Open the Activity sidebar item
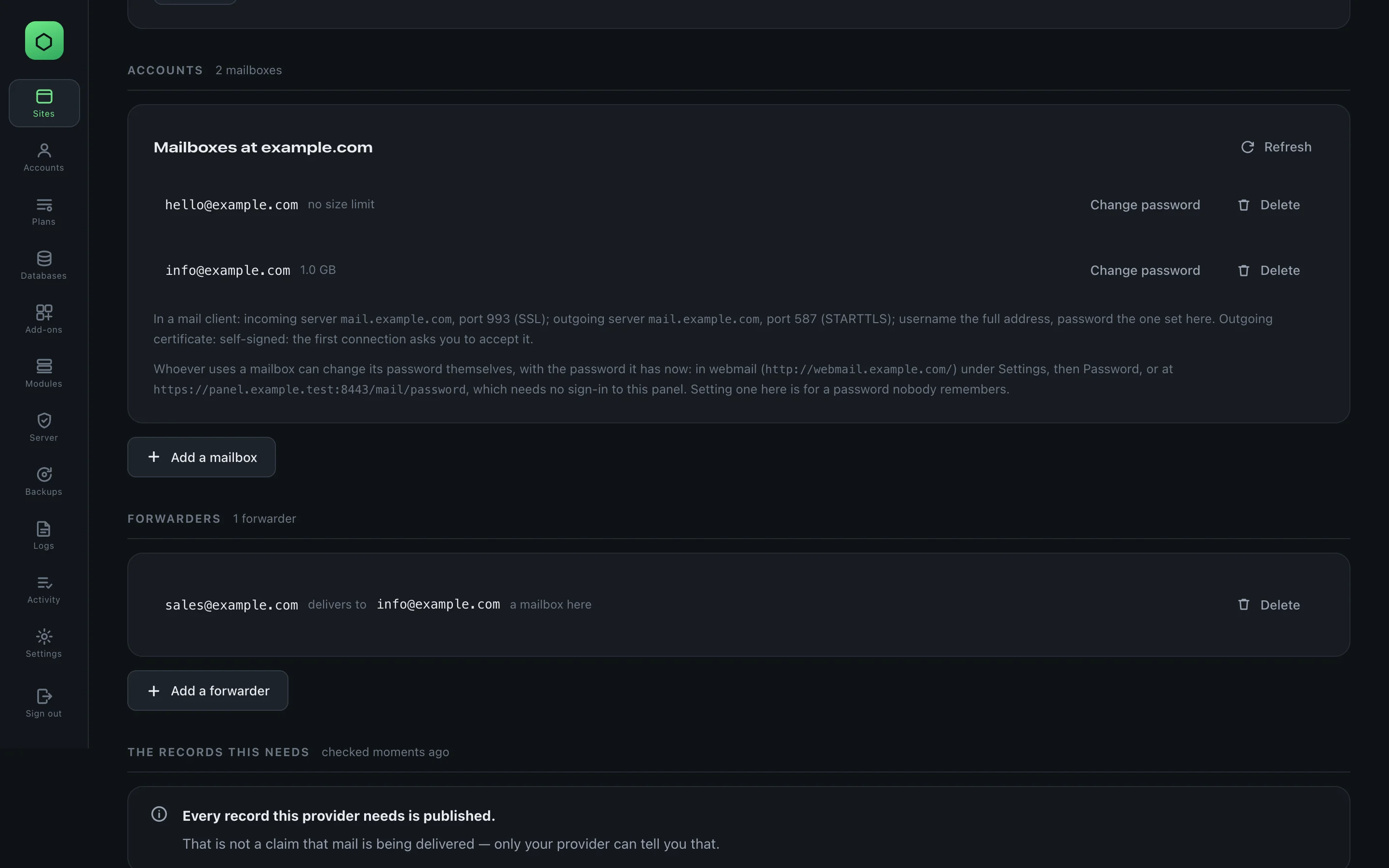This screenshot has width=1389, height=868. click(44, 589)
